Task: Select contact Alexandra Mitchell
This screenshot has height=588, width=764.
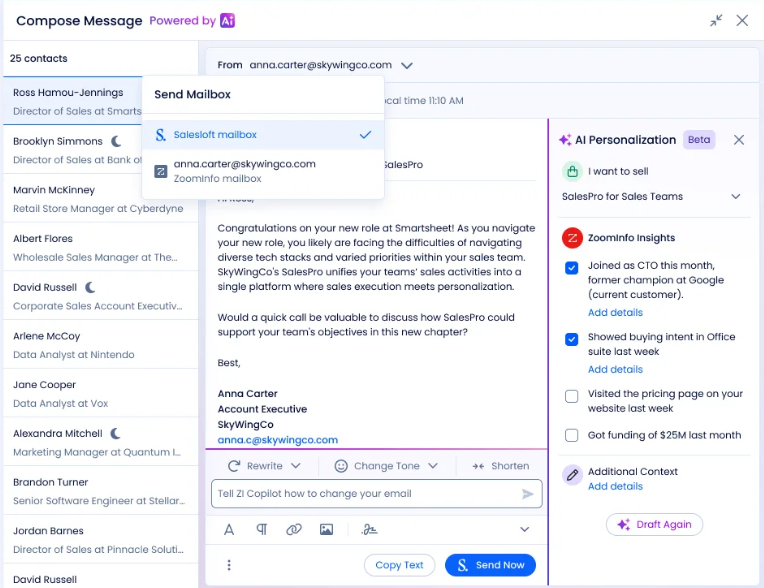Action: coord(100,442)
